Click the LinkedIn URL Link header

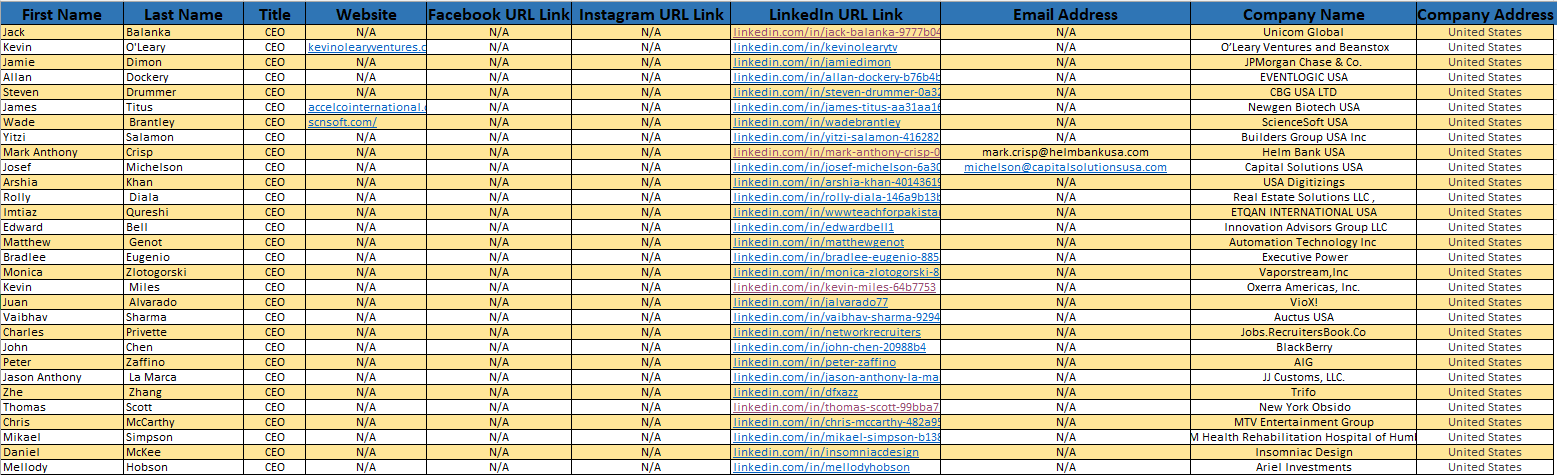coord(836,14)
